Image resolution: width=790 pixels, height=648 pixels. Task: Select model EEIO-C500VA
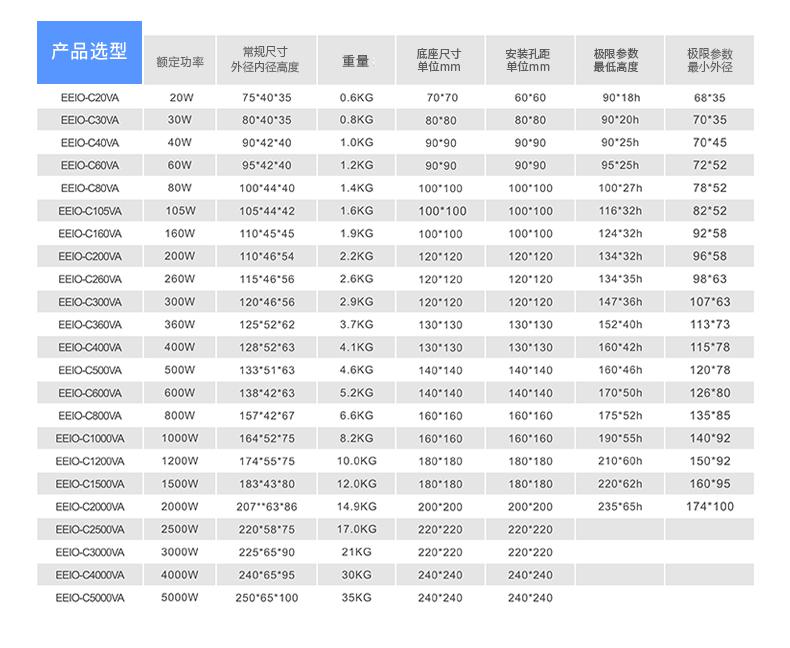[x=90, y=370]
